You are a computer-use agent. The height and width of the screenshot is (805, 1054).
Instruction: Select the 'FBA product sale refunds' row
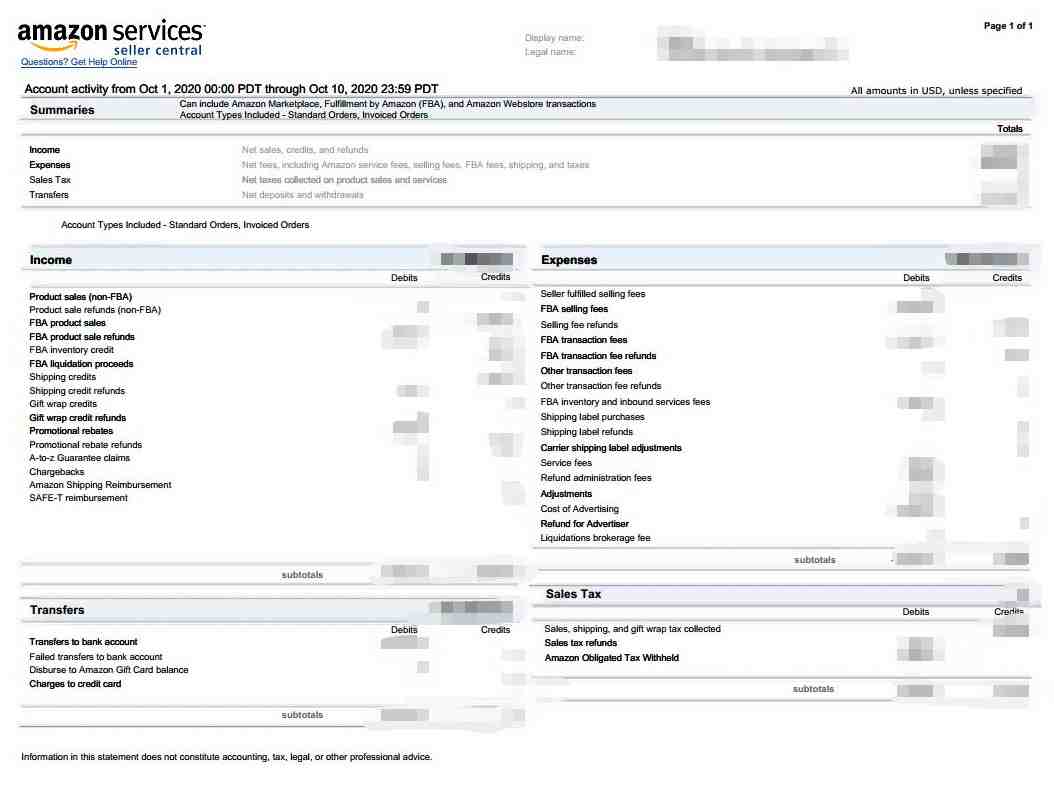pos(82,337)
